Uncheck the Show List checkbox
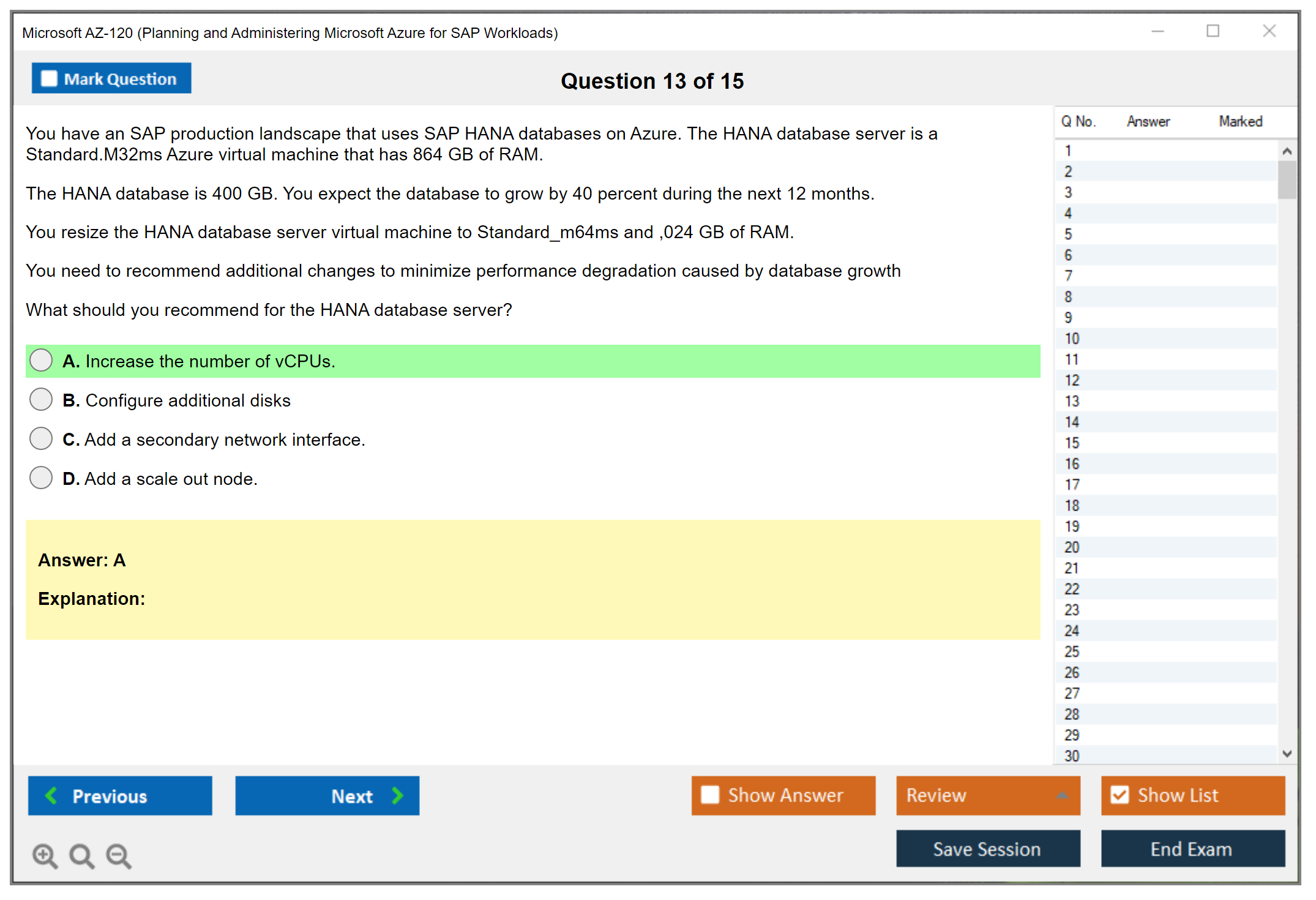The height and width of the screenshot is (900, 1316). pos(1120,795)
